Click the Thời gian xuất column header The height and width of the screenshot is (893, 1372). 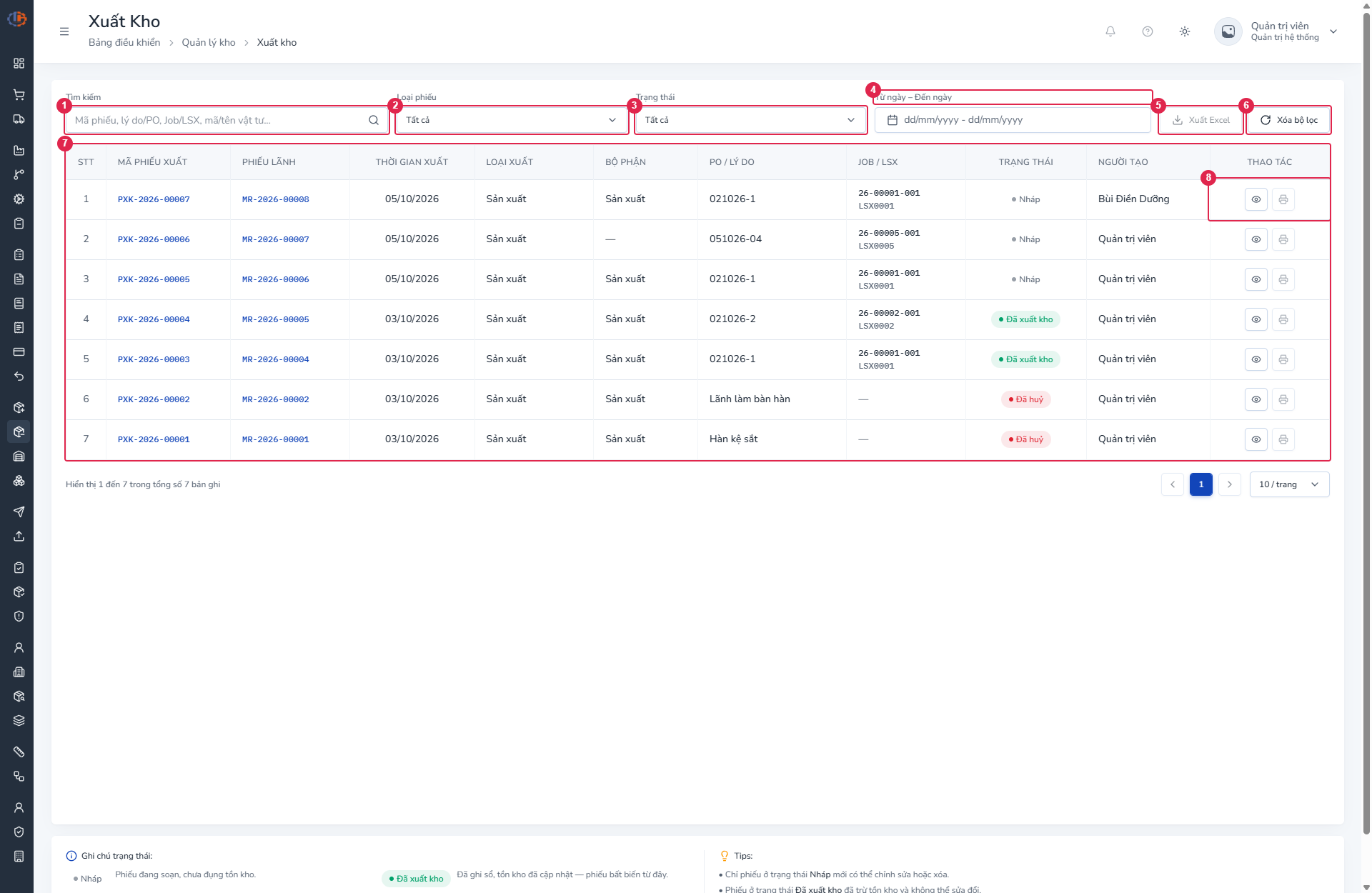[x=412, y=162]
